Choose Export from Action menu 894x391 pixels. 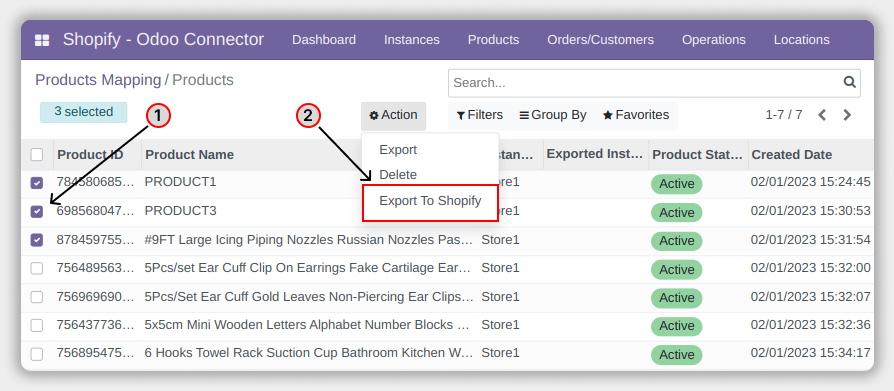pyautogui.click(x=398, y=150)
